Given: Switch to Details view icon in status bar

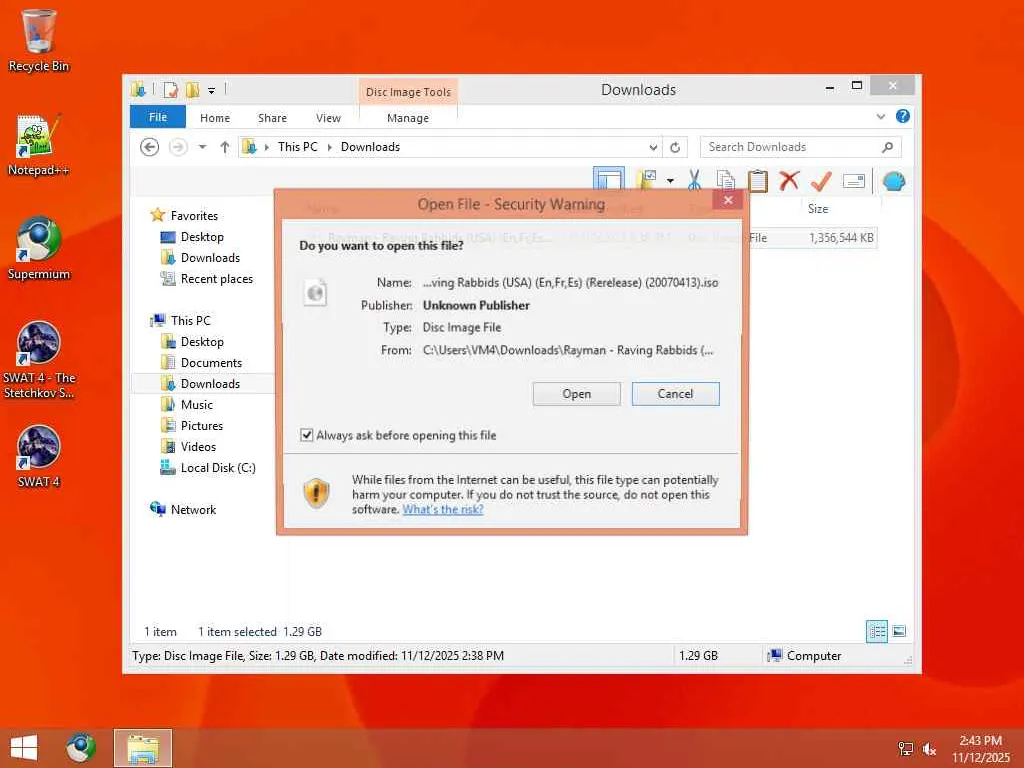Looking at the screenshot, I should coord(876,631).
